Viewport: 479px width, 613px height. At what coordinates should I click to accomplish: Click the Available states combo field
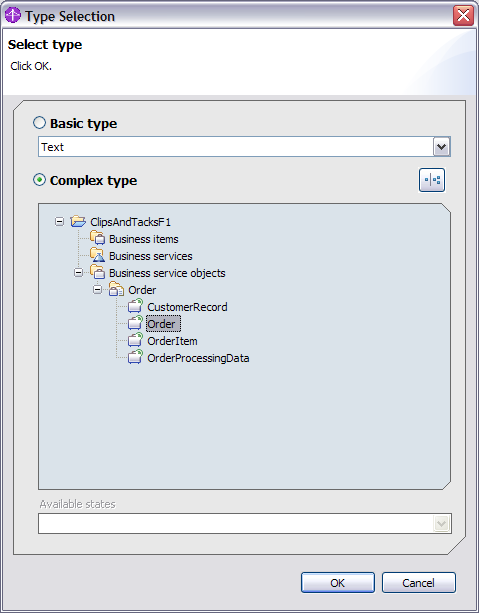click(x=245, y=523)
